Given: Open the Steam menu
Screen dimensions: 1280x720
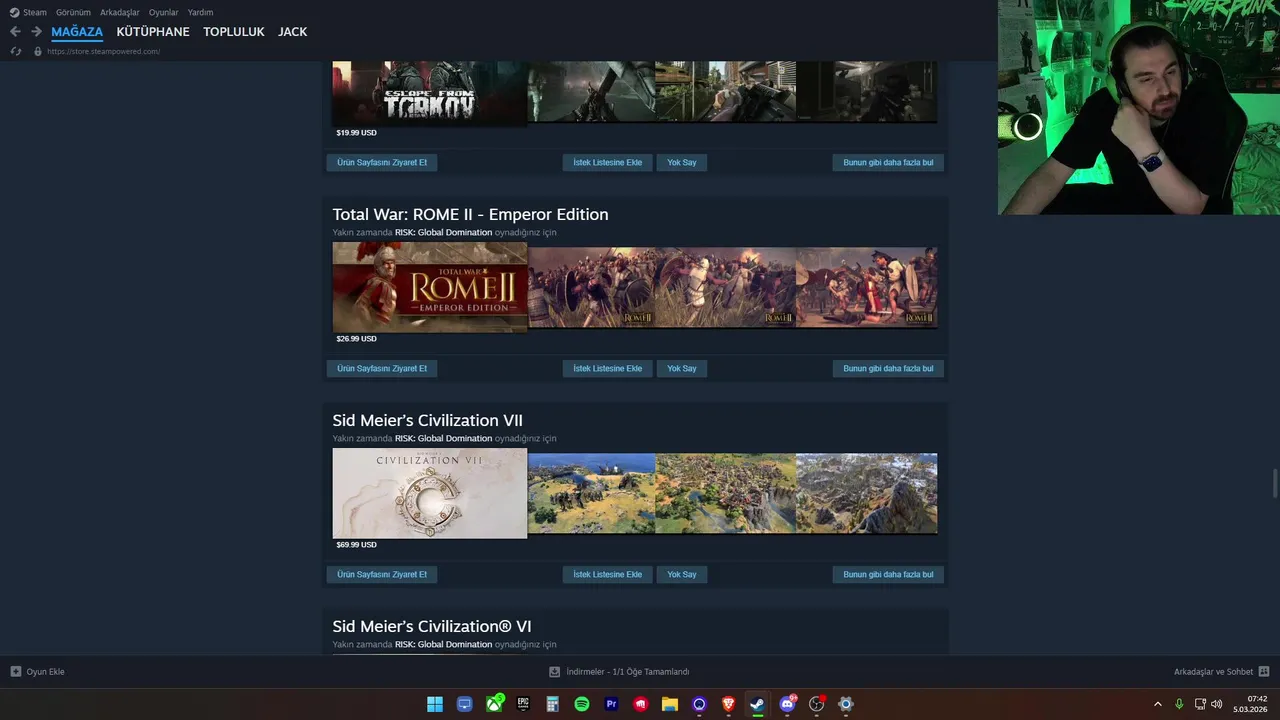Looking at the screenshot, I should (35, 12).
